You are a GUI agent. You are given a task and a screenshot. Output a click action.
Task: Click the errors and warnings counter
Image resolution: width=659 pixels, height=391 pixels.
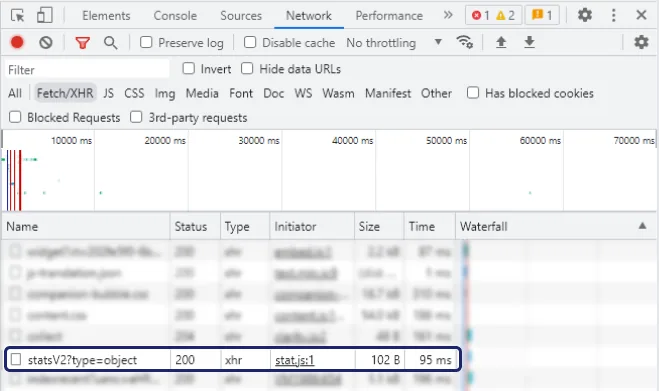click(493, 16)
